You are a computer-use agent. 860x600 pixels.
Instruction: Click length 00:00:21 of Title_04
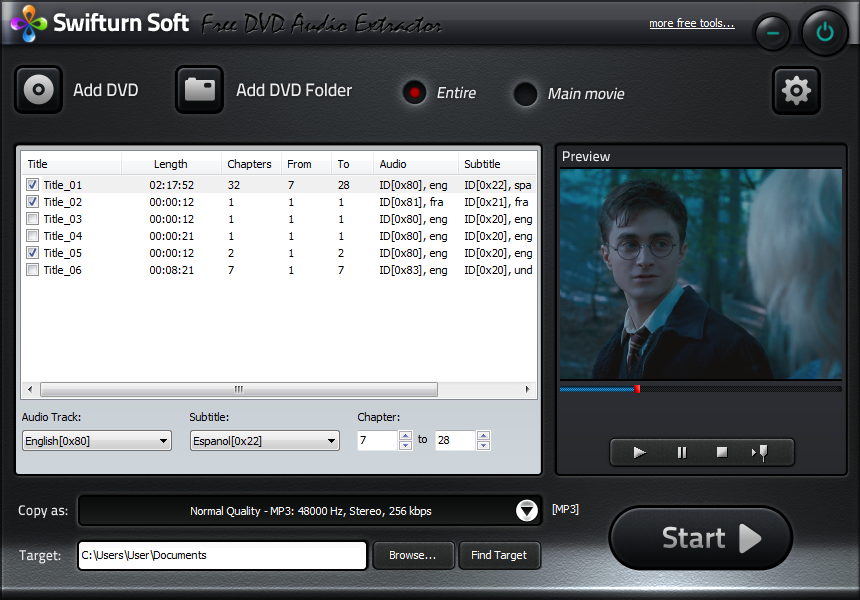point(172,236)
